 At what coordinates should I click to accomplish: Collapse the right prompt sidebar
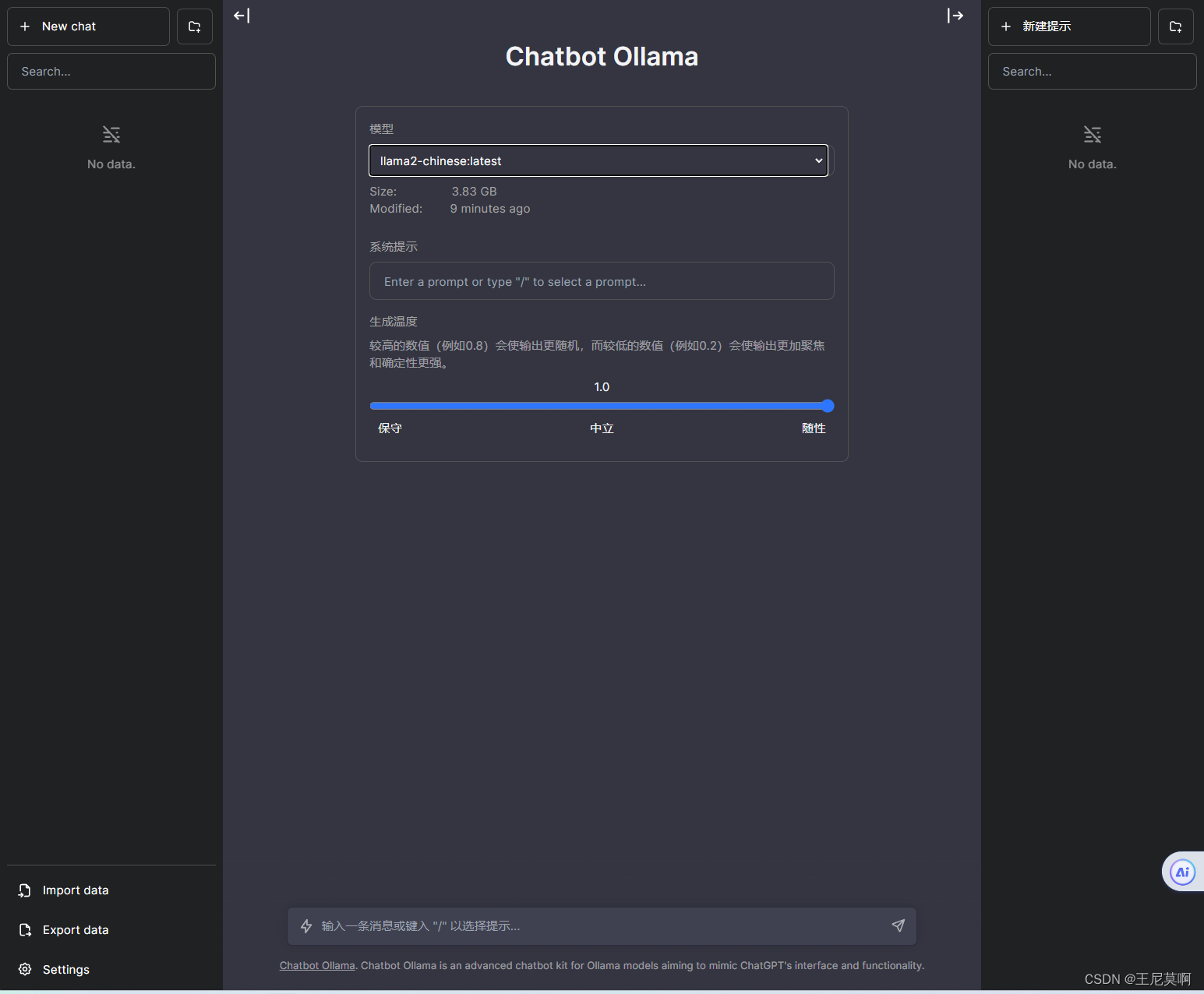[x=955, y=16]
